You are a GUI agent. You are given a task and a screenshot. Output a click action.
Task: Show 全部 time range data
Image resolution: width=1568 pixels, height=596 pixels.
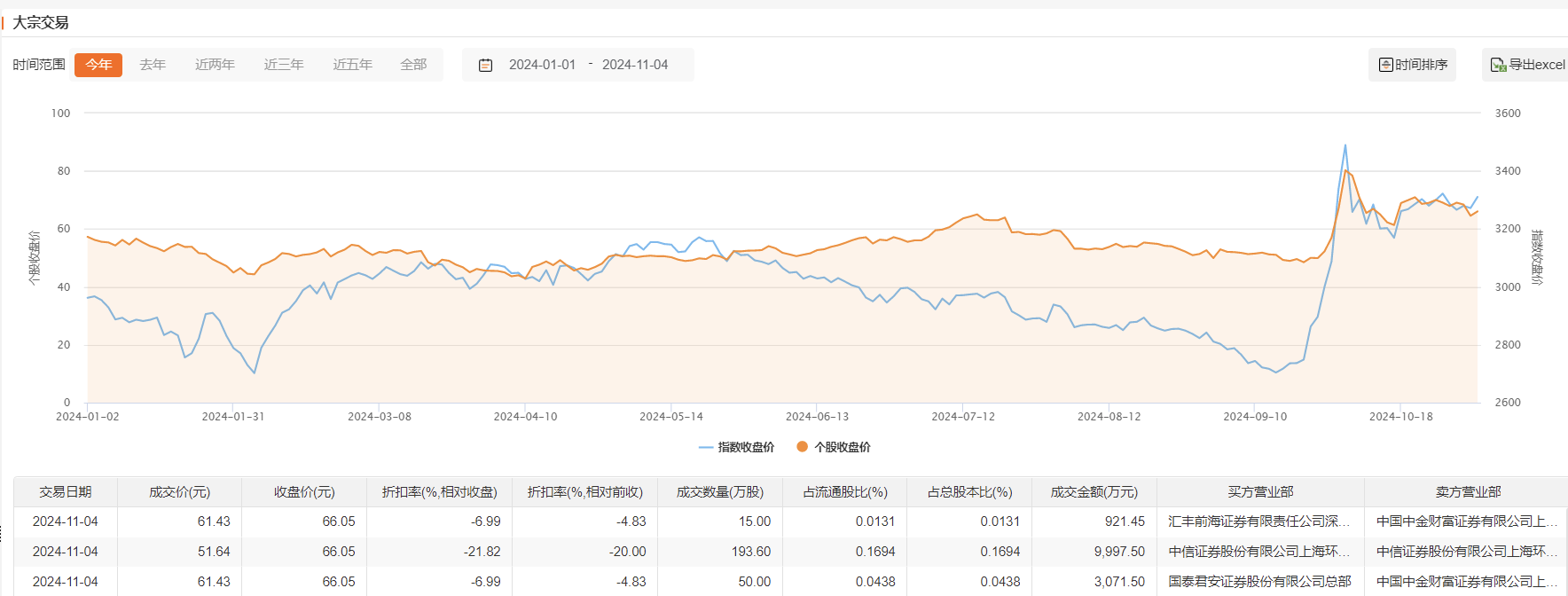413,65
